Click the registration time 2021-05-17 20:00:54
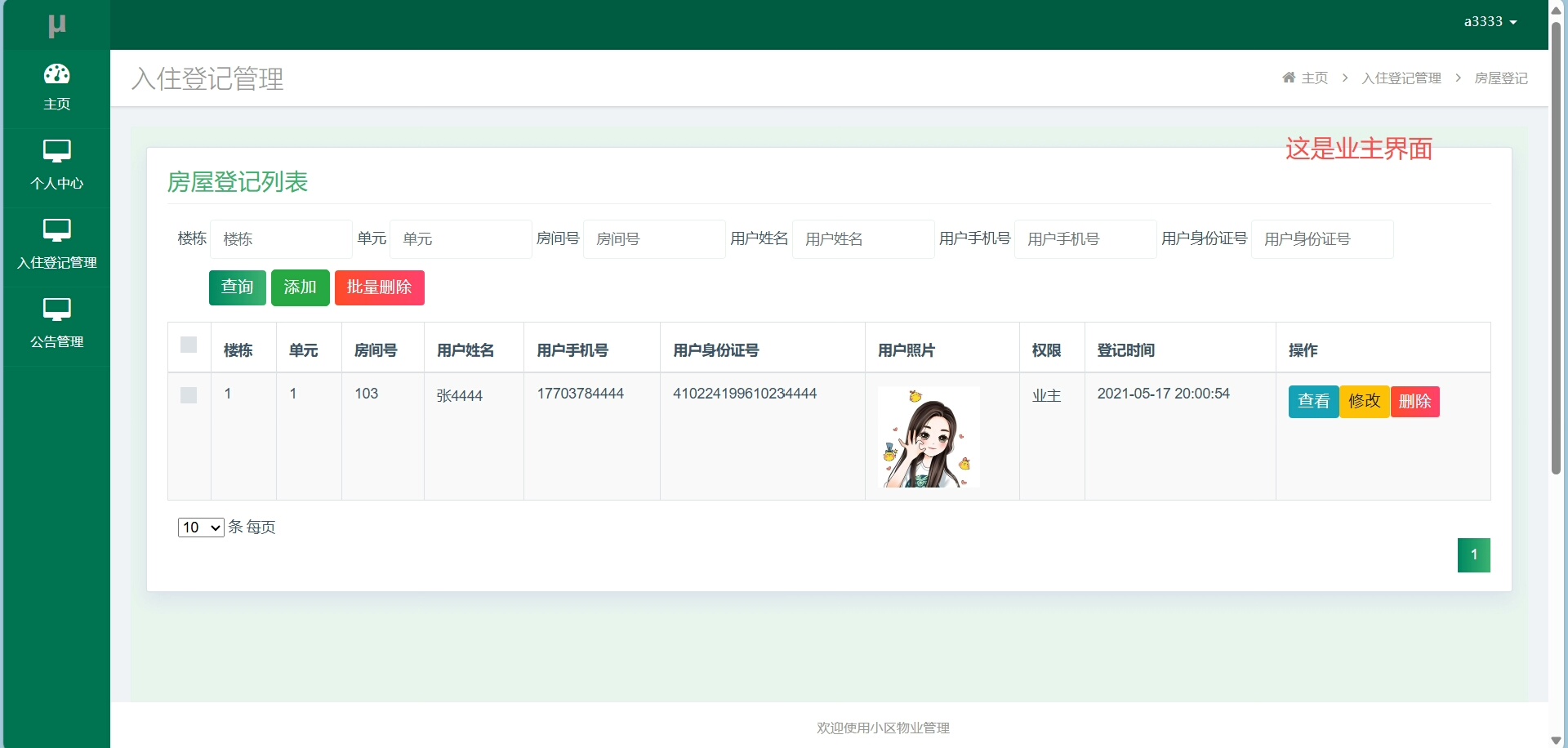The height and width of the screenshot is (748, 1568). click(x=1164, y=394)
